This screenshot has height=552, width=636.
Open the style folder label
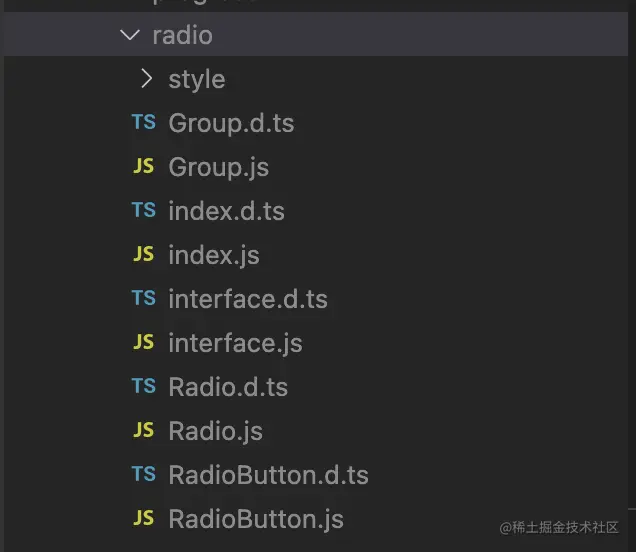pos(197,79)
